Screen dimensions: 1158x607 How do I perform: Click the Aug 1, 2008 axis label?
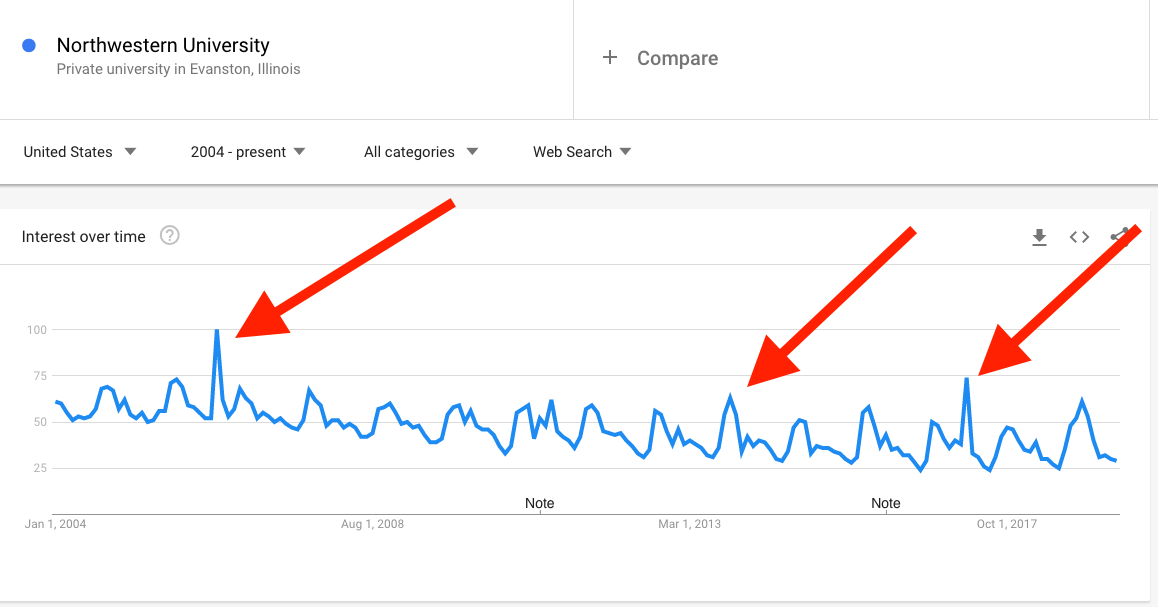pos(372,524)
